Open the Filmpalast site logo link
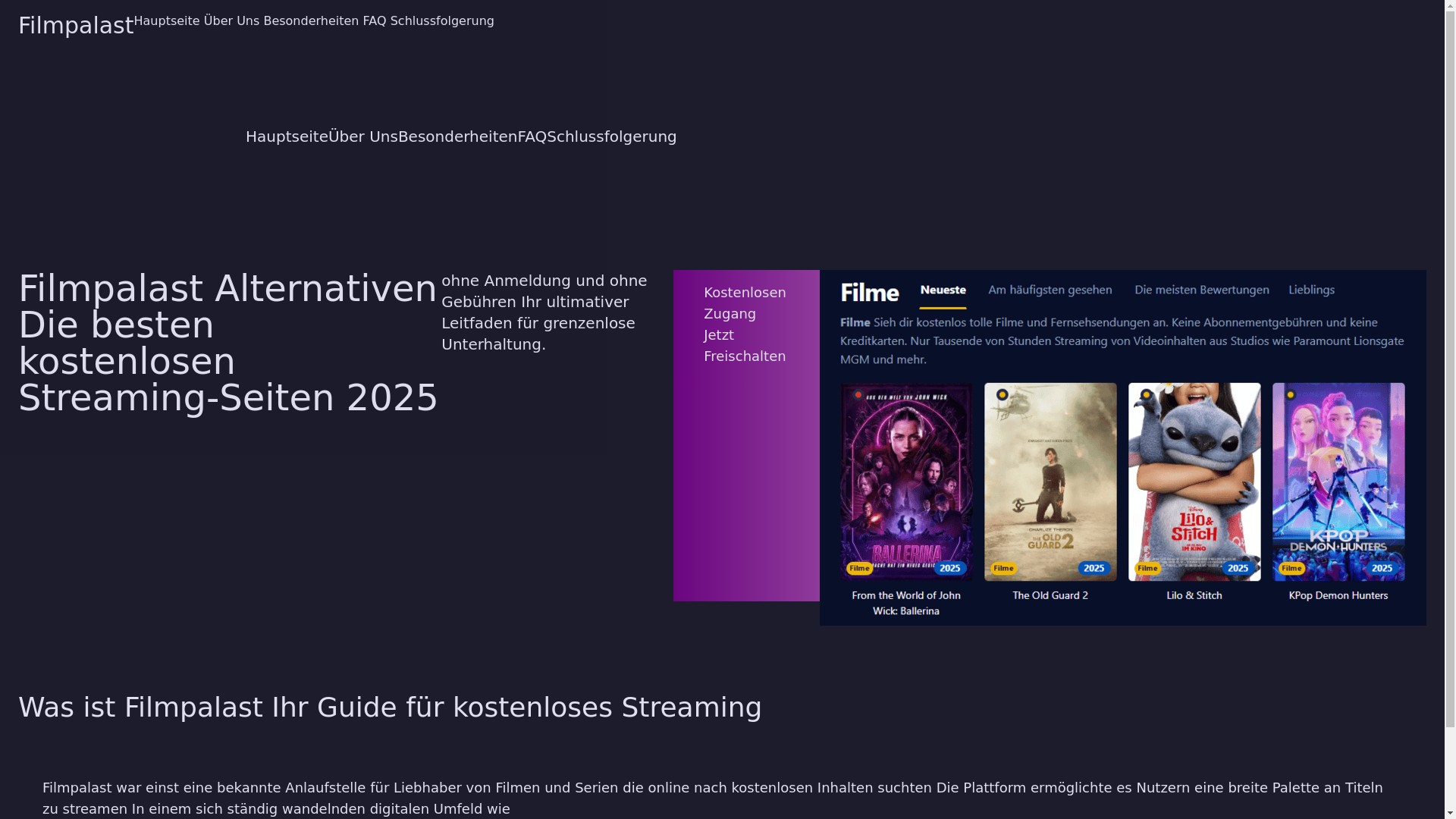1456x819 pixels. coord(76,26)
